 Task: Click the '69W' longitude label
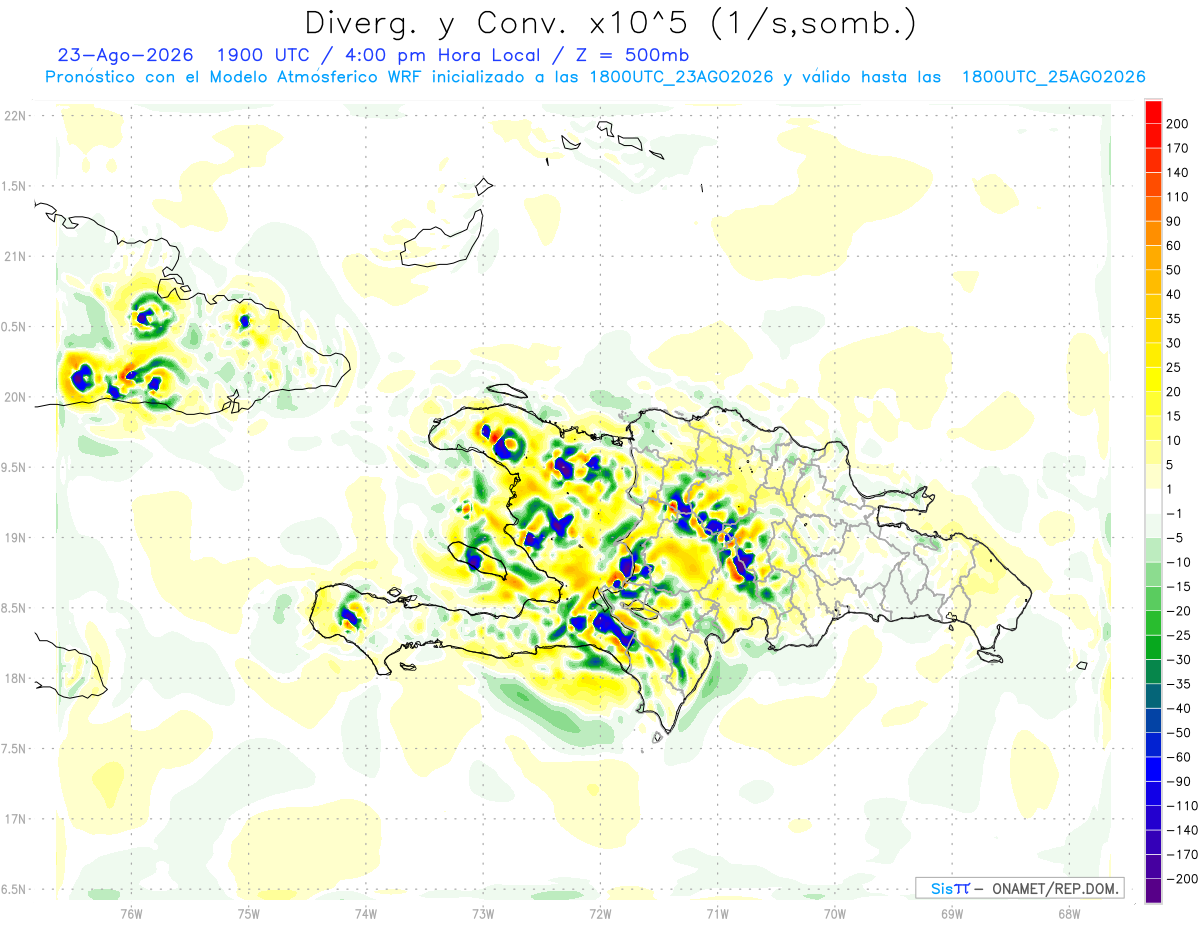[x=951, y=912]
